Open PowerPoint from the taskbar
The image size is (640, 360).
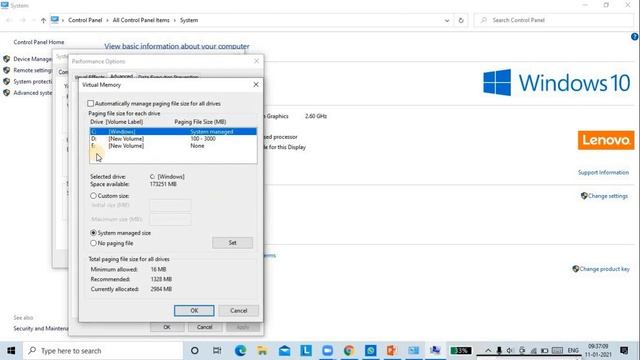[x=392, y=351]
